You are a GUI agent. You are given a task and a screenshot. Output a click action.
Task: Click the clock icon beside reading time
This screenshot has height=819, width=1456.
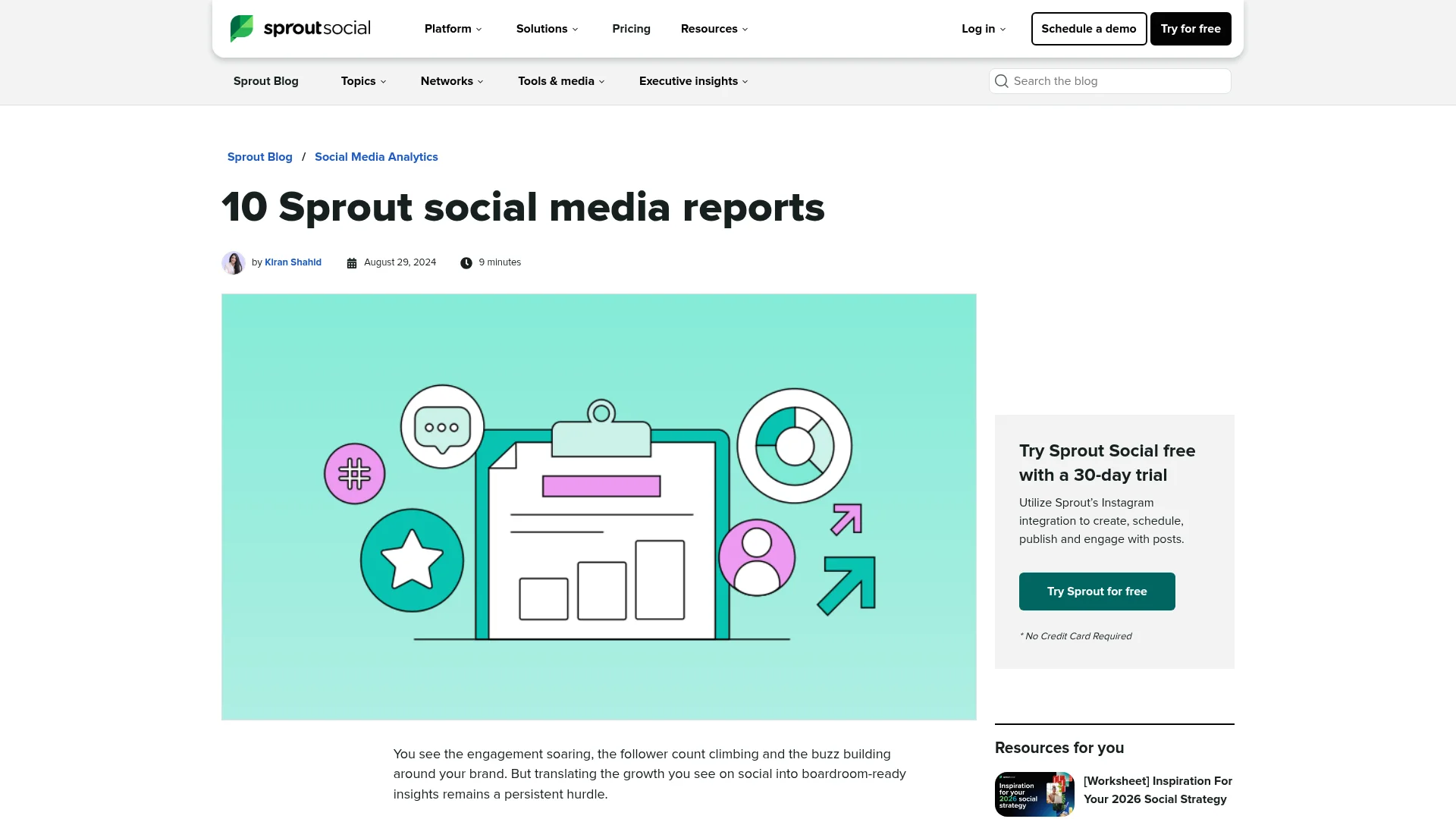click(466, 263)
